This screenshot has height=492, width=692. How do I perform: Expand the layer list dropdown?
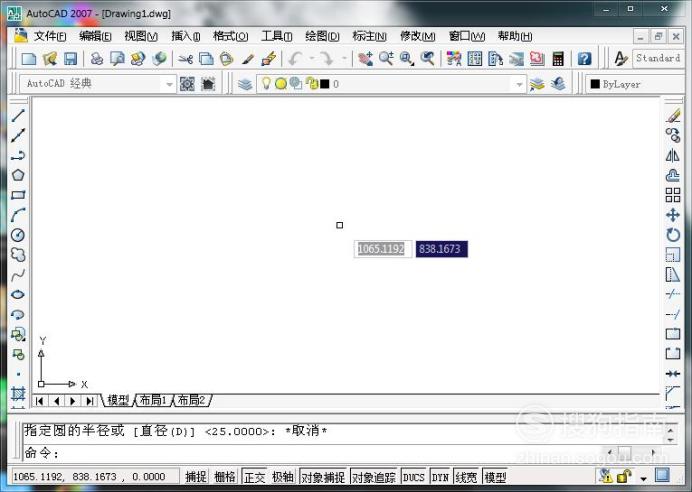(x=519, y=84)
